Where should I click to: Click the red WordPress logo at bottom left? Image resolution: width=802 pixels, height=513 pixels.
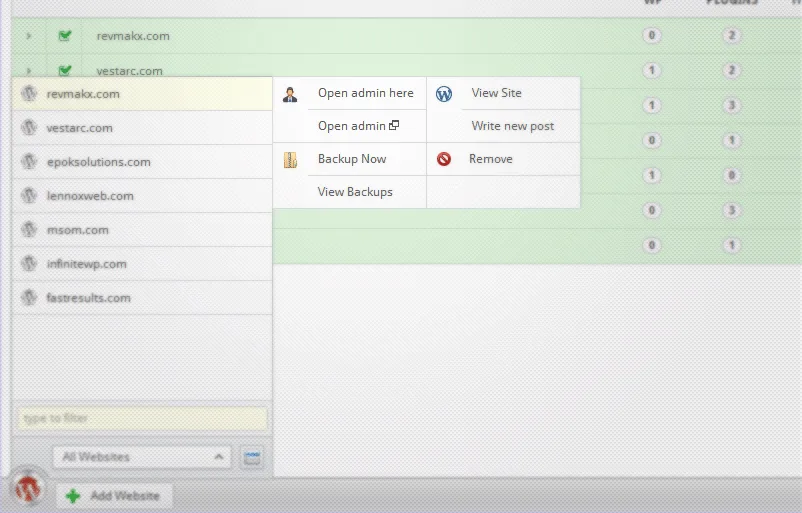click(x=28, y=487)
